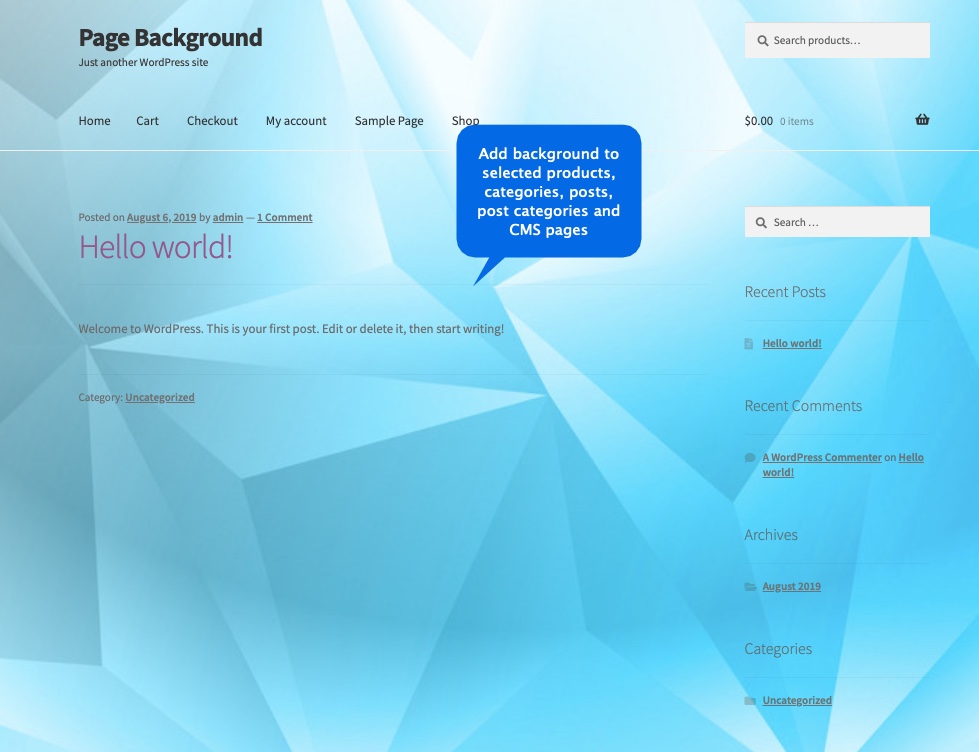The height and width of the screenshot is (752, 979).
Task: Open the shopping basket icon in the header
Action: tap(921, 118)
